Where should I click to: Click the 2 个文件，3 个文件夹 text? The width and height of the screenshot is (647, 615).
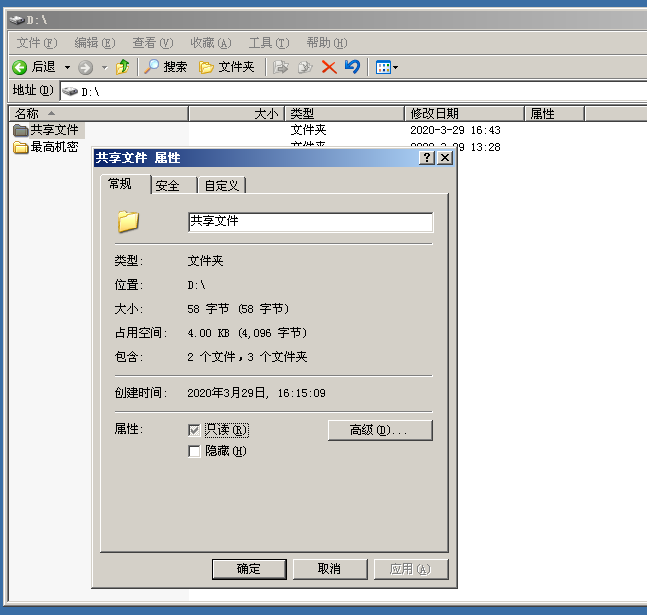[x=247, y=357]
